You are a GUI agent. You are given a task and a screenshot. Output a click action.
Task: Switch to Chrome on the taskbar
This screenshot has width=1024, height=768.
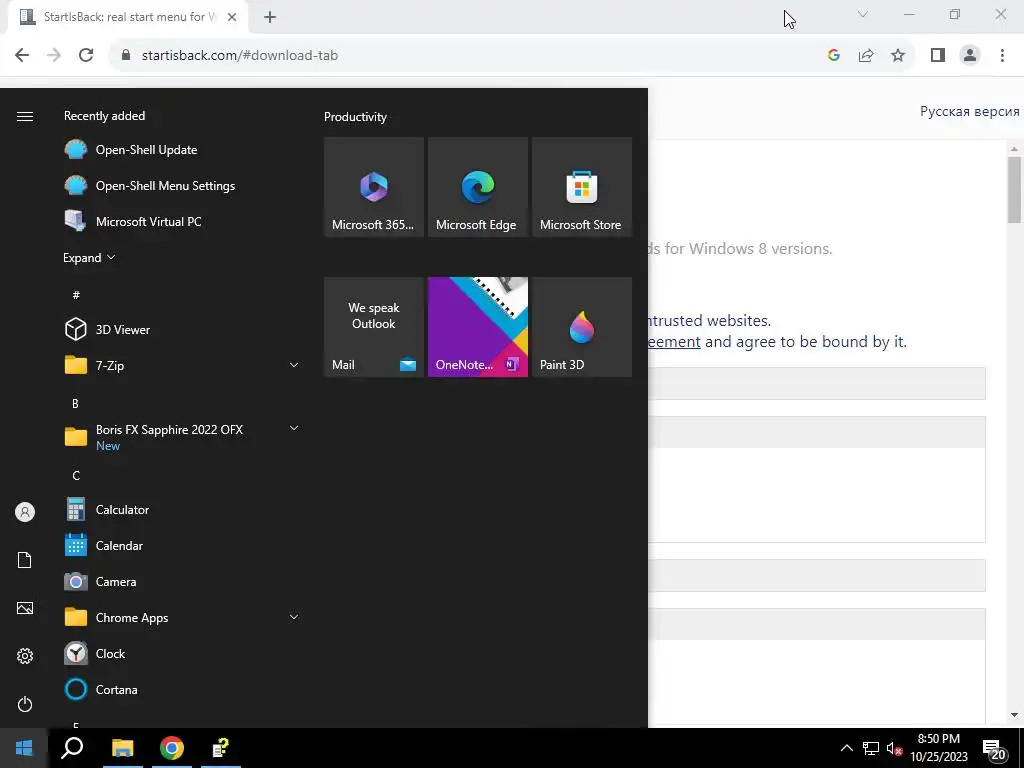point(172,748)
